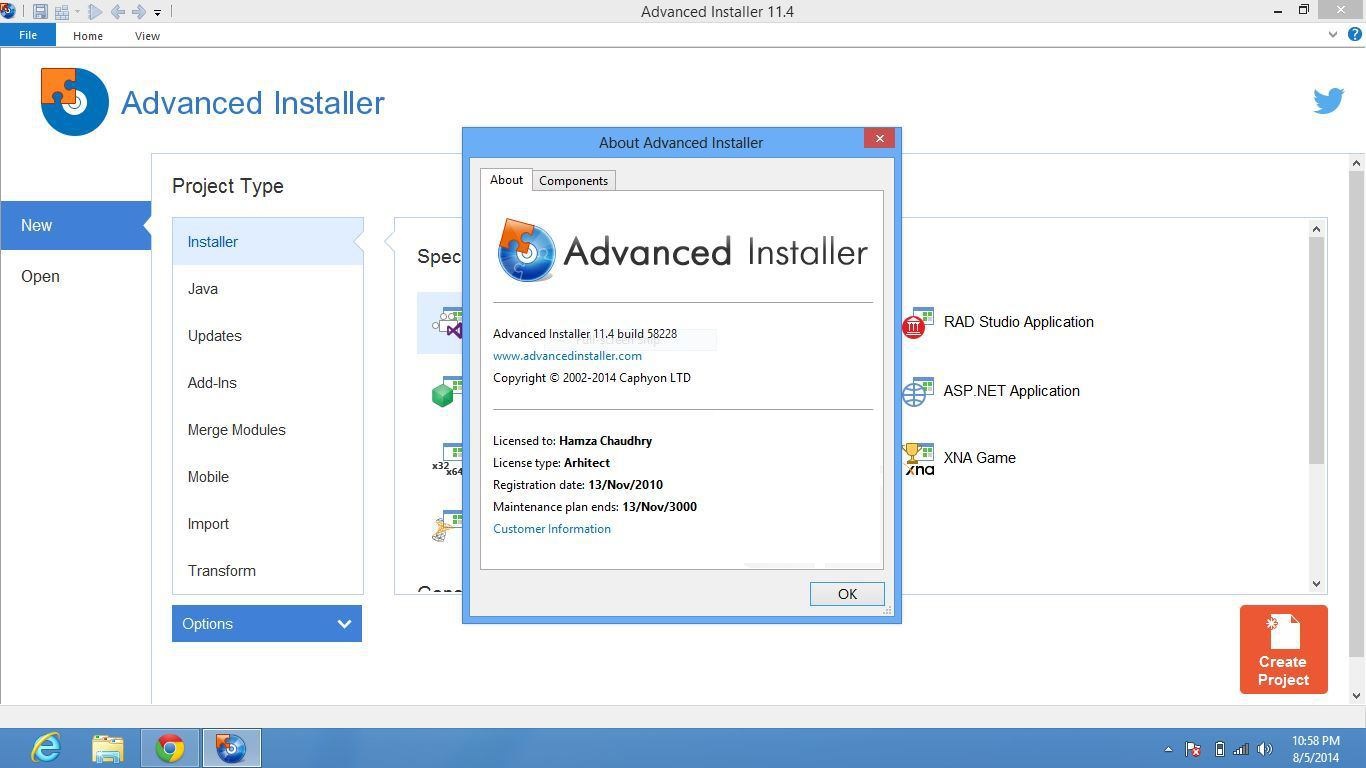
Task: Select the XNA Game label
Action: pos(979,458)
